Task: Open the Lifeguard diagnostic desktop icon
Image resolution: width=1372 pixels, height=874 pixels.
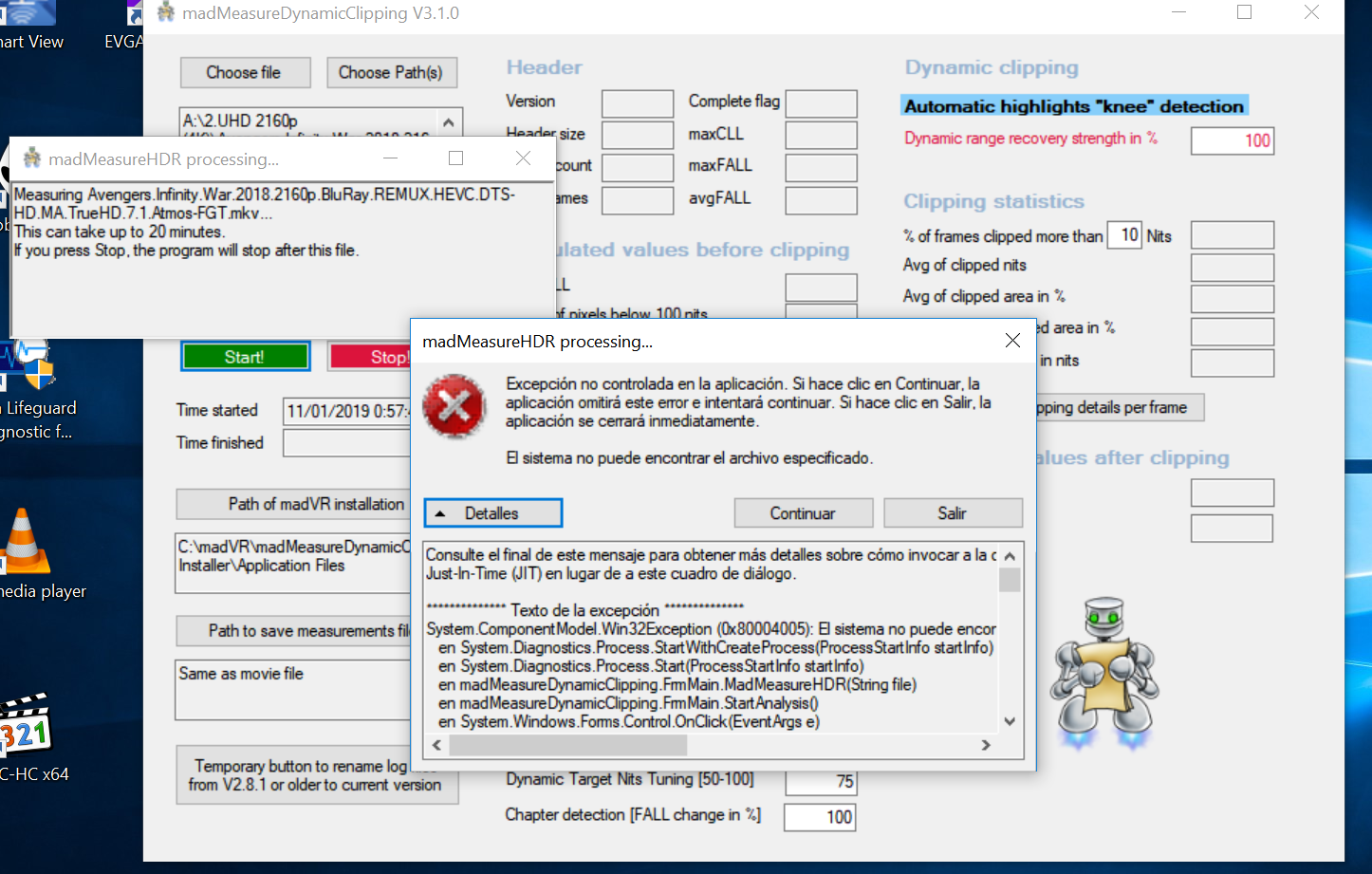Action: coord(27,365)
